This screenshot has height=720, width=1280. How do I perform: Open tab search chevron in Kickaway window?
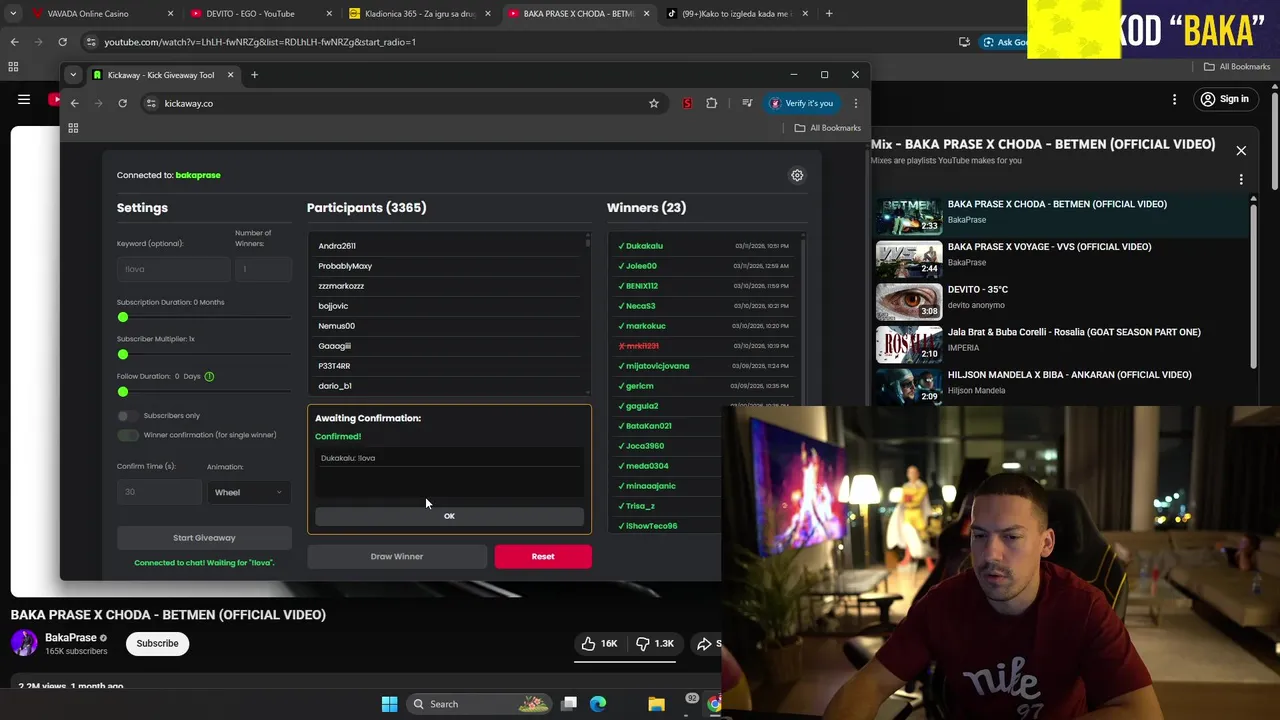coord(73,75)
